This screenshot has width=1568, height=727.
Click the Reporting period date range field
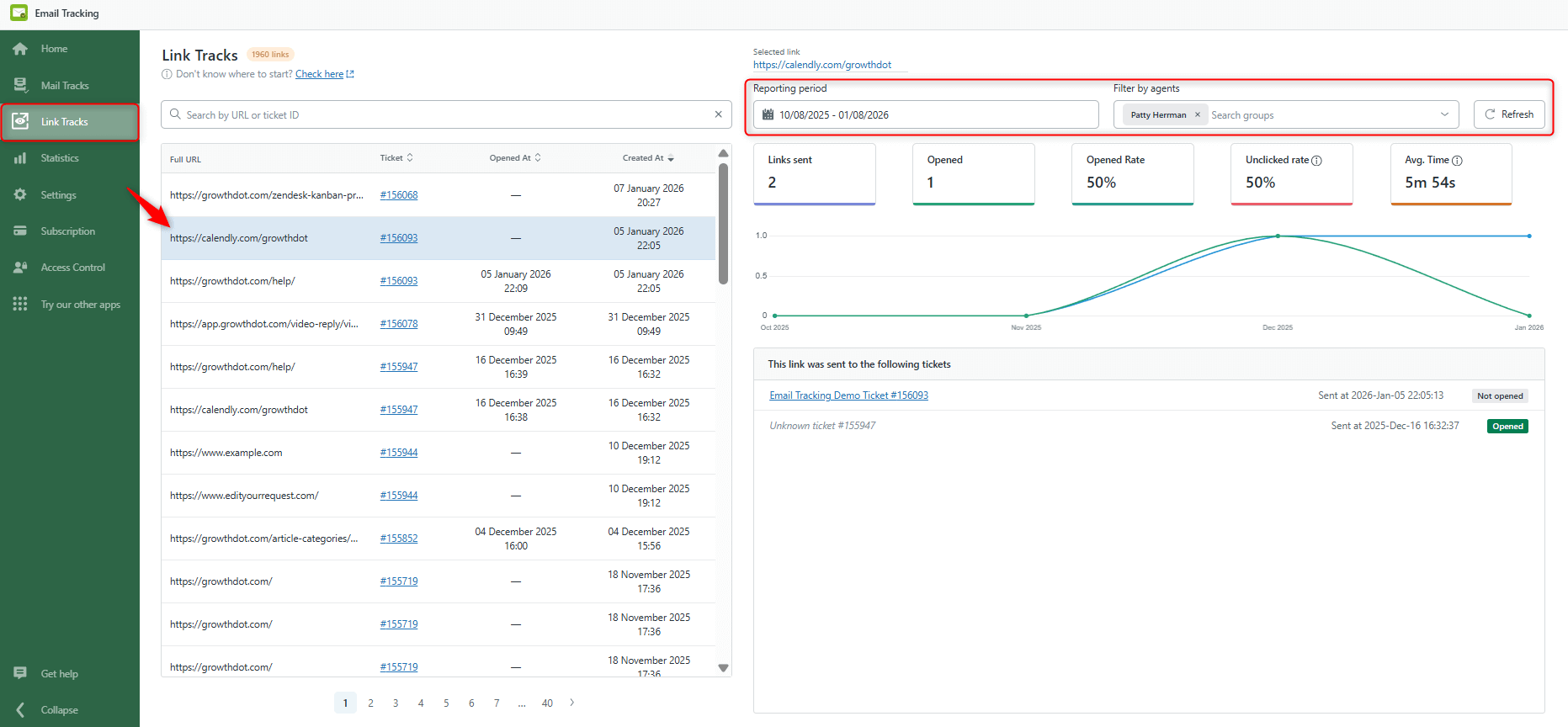coord(926,114)
